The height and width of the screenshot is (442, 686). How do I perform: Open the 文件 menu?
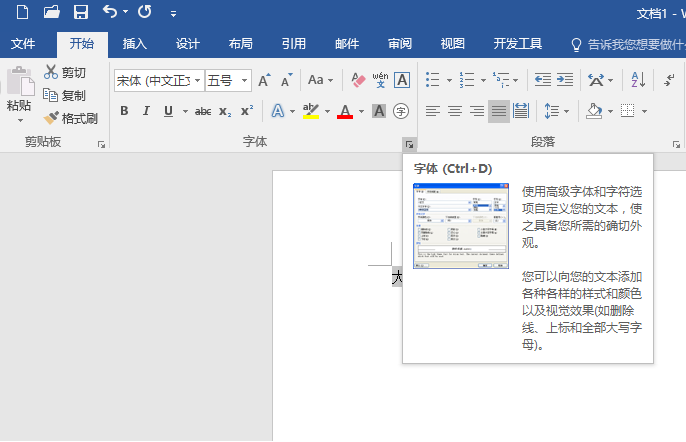coord(23,44)
